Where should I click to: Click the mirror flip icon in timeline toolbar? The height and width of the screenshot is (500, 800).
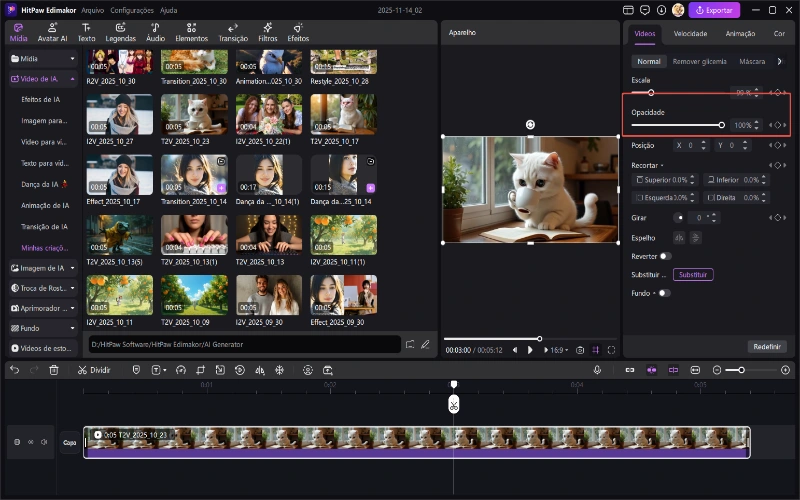point(260,370)
